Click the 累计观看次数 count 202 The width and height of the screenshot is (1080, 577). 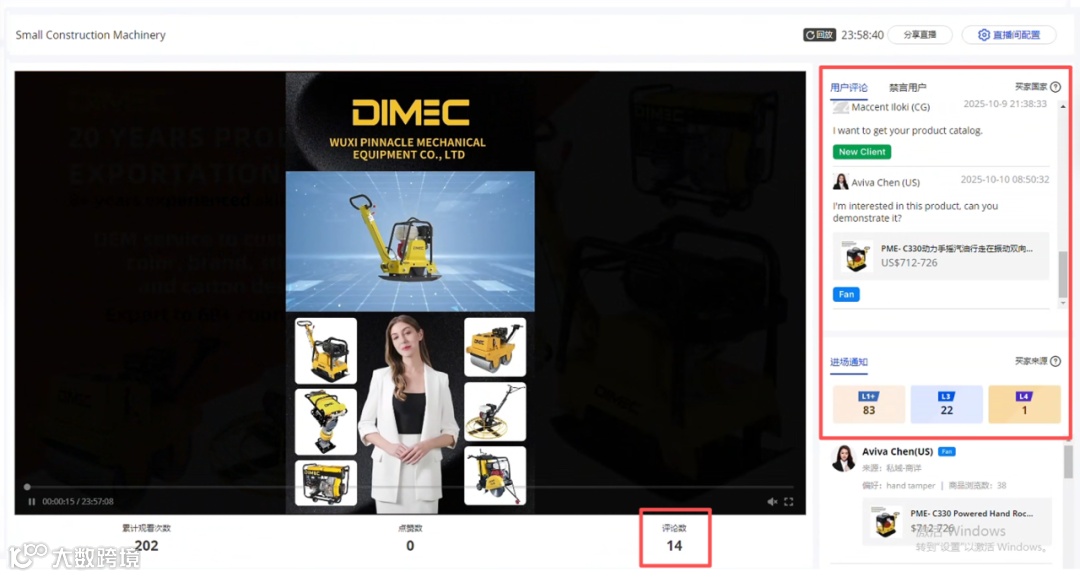(x=146, y=545)
